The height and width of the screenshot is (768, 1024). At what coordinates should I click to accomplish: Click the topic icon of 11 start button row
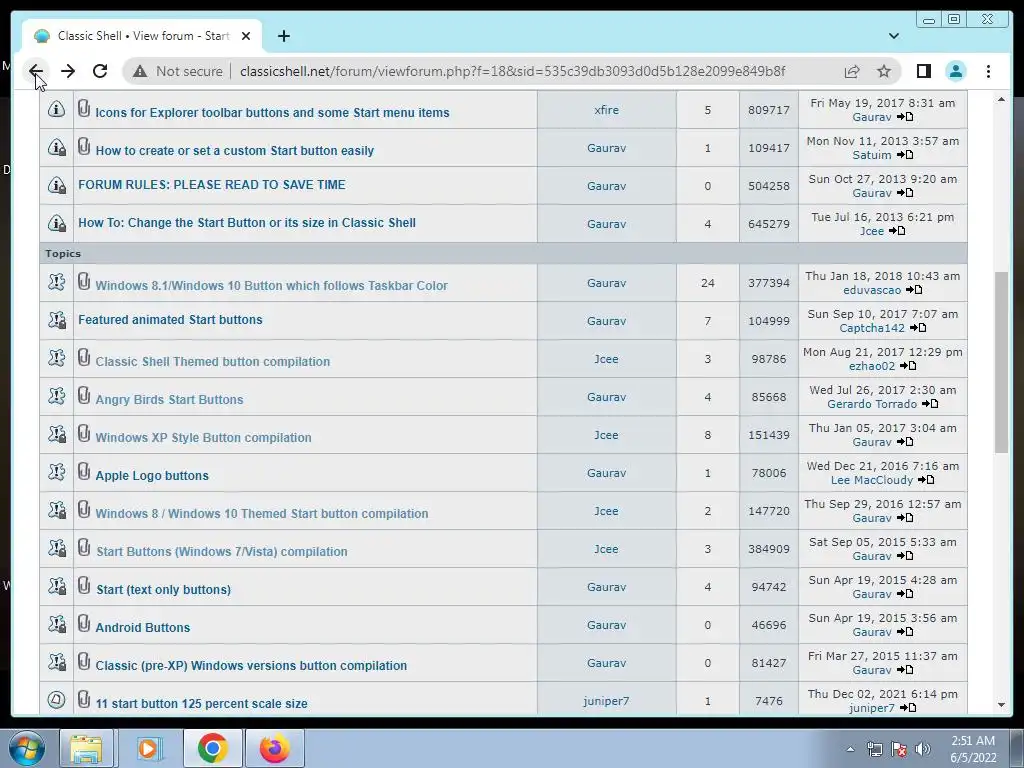click(x=57, y=700)
